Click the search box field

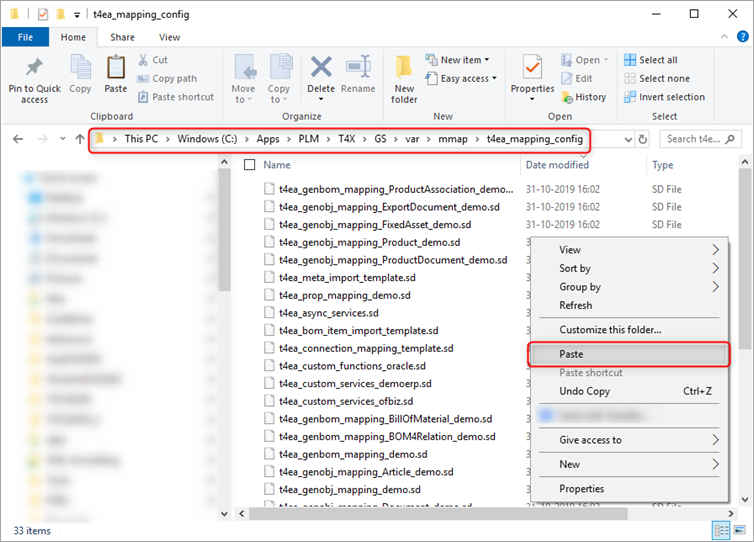click(700, 139)
